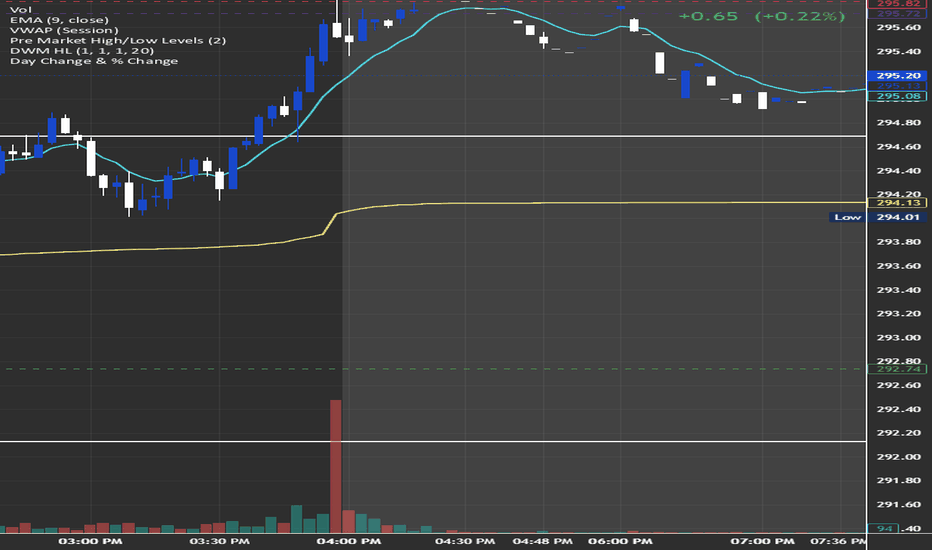Select the DWM HL (1, 1, 1, 20) label
This screenshot has width=932, height=550.
82,51
